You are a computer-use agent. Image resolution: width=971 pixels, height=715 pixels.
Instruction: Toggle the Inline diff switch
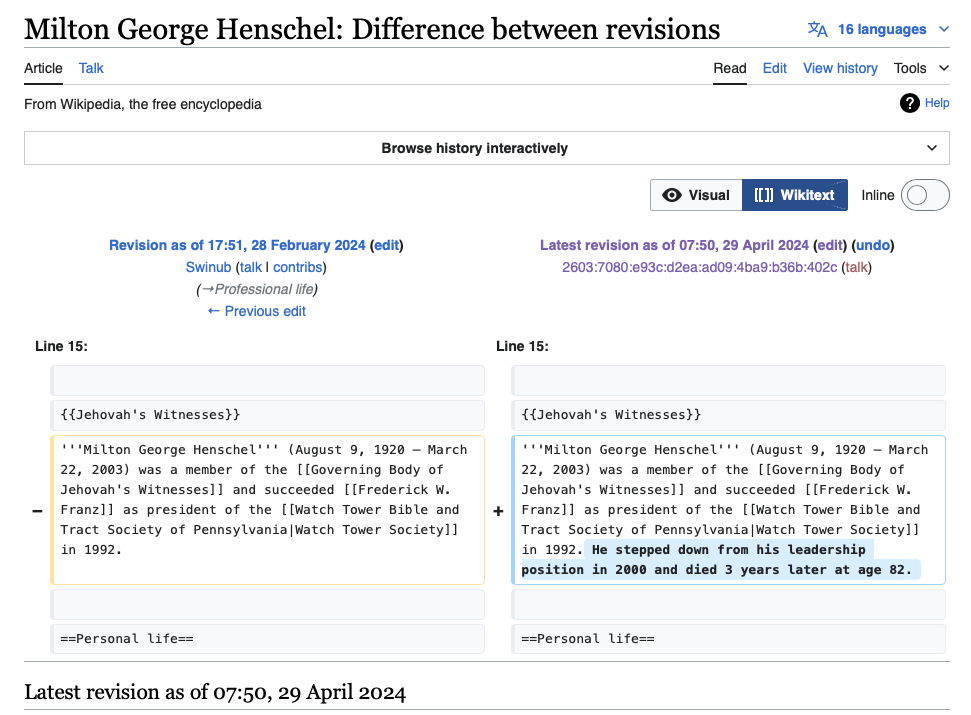[925, 195]
